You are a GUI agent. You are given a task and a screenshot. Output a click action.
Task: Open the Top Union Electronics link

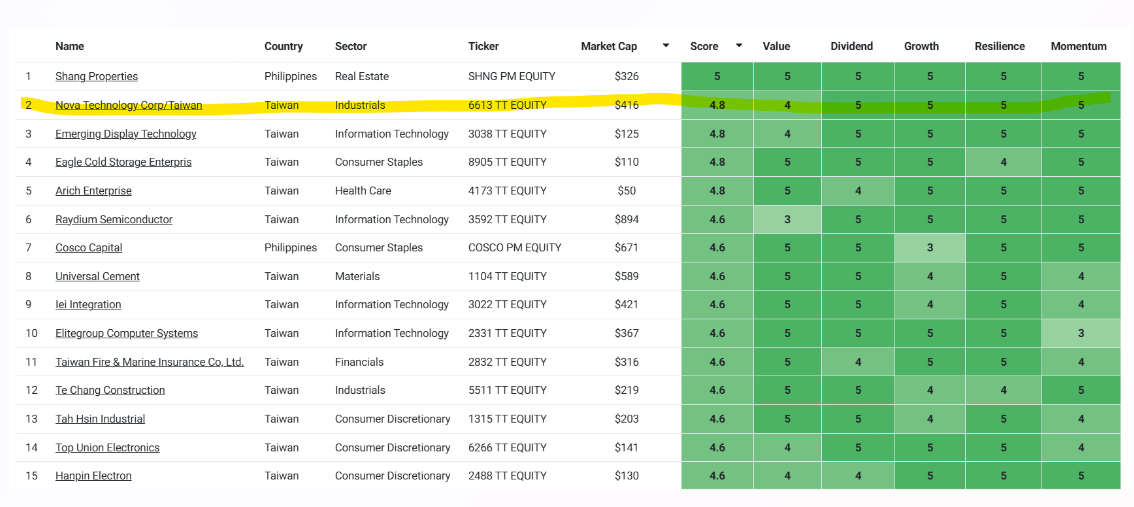(107, 448)
